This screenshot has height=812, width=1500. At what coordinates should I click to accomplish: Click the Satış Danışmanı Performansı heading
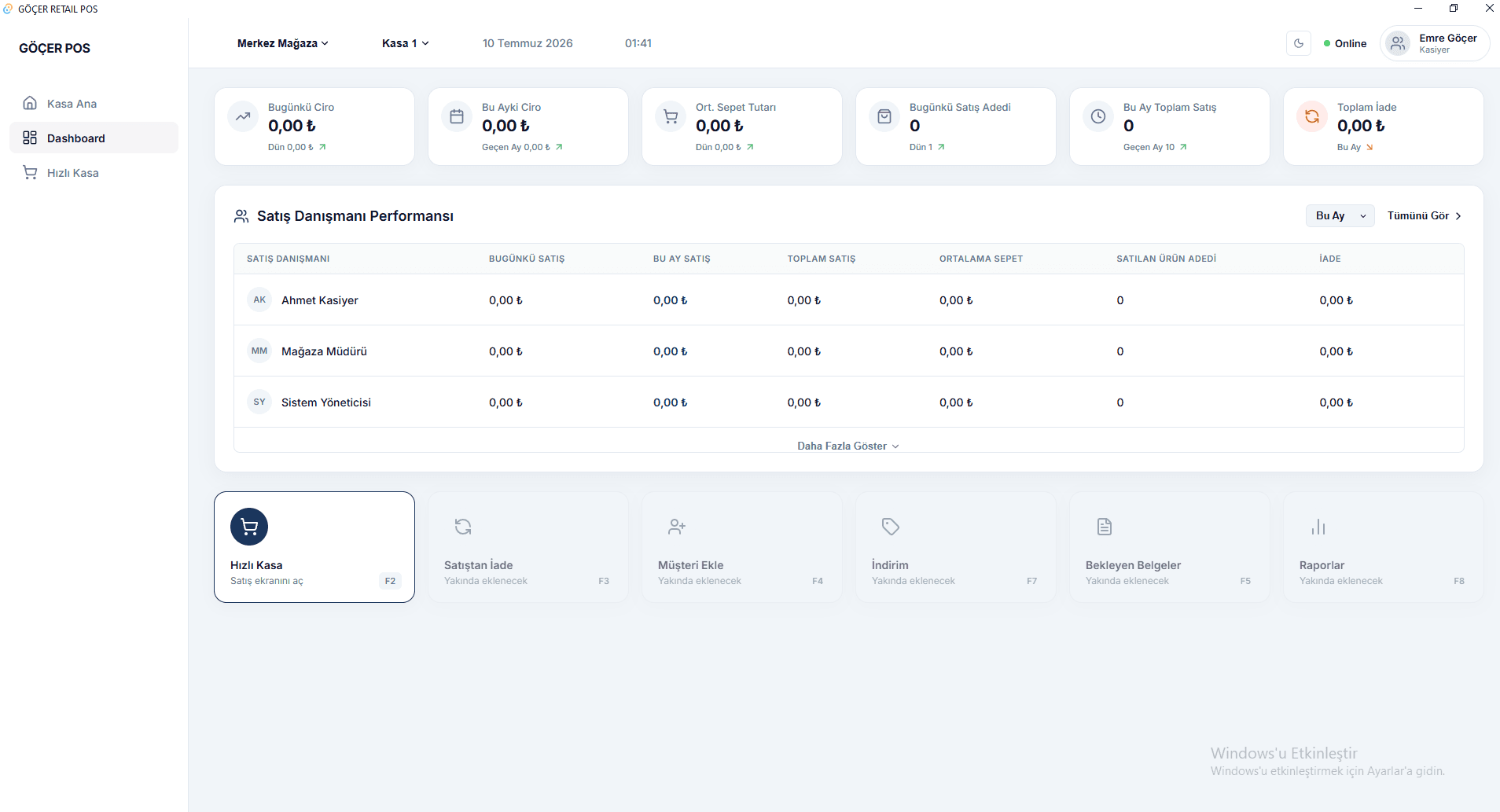[355, 216]
